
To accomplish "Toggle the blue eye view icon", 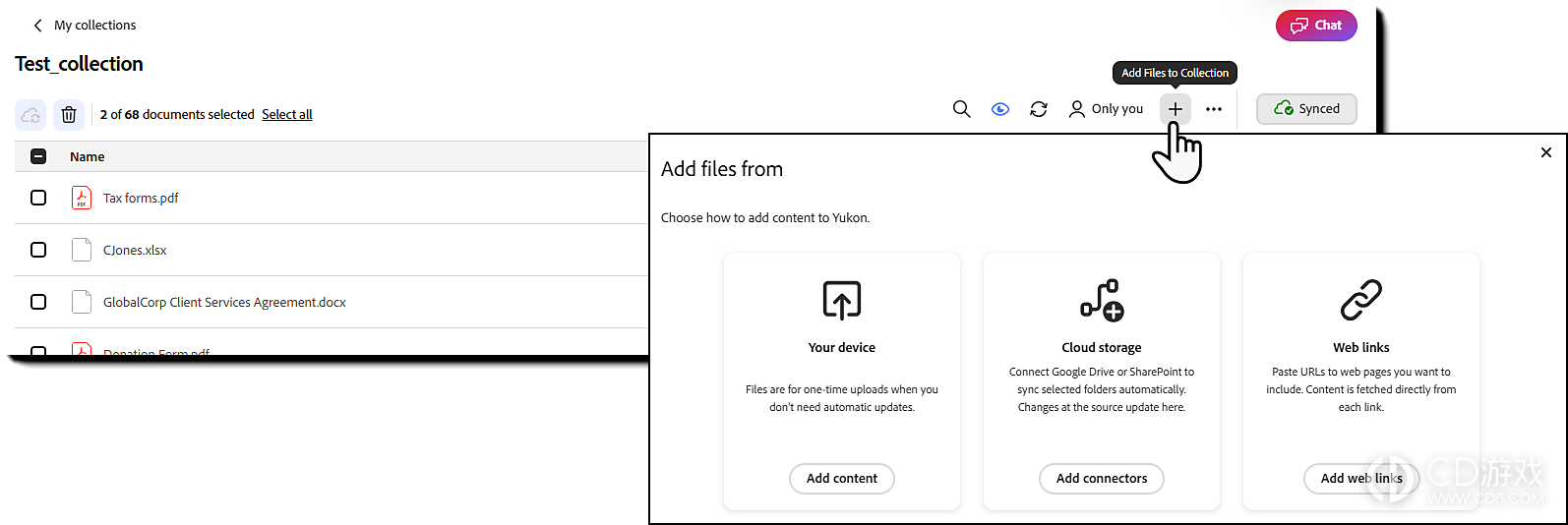I will [x=1000, y=109].
